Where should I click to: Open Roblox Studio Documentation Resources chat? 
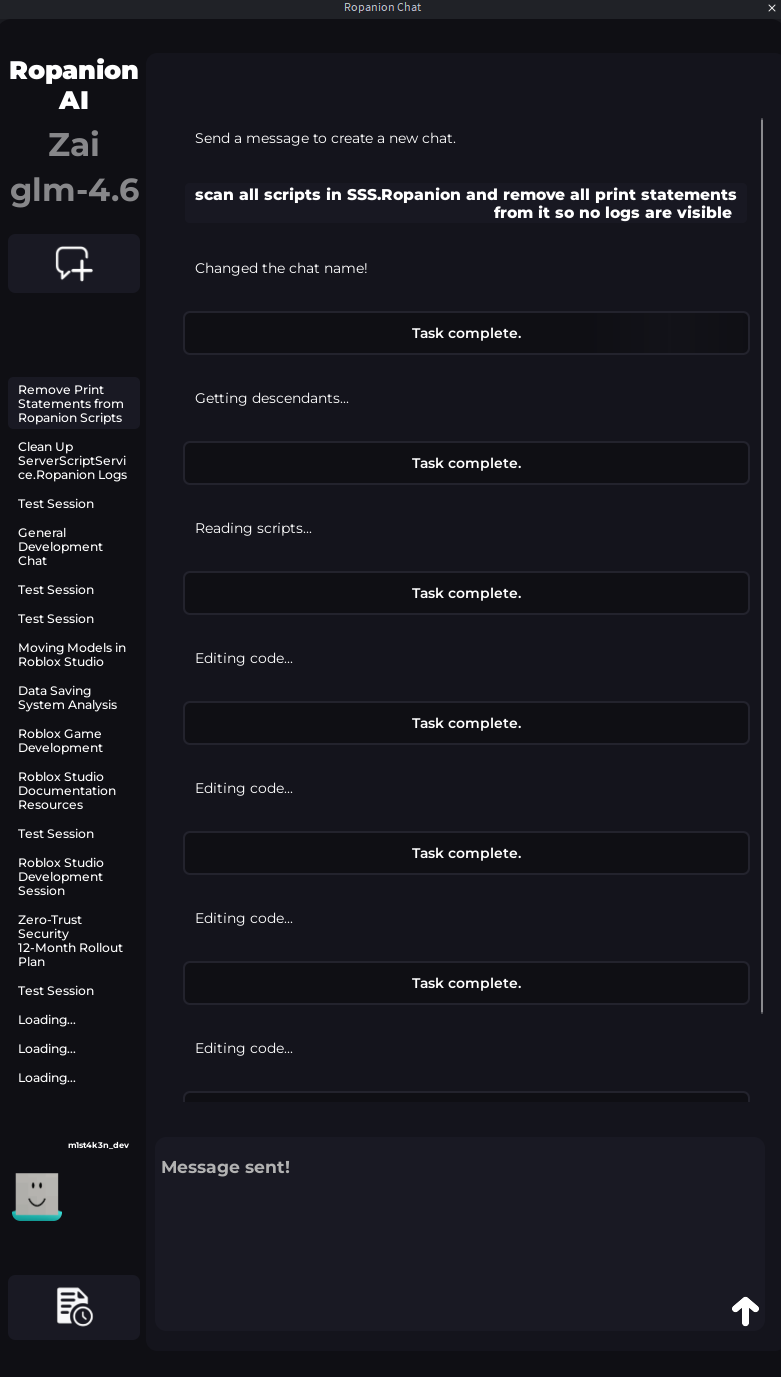click(74, 791)
